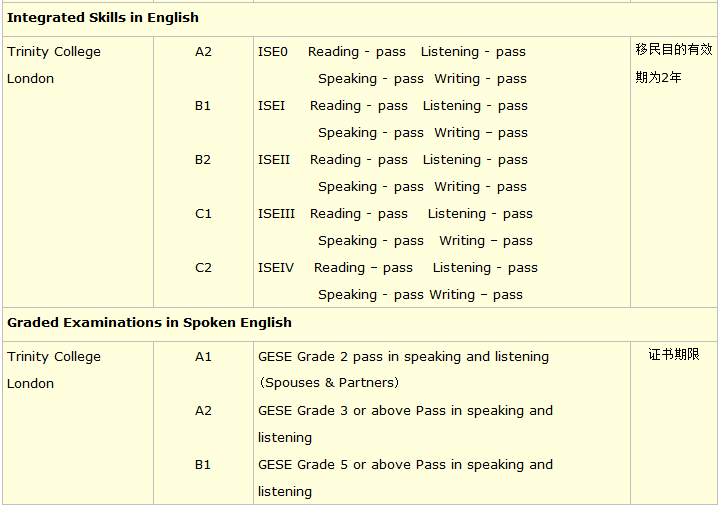720x507 pixels.
Task: Click the GESE Grade 3 or above text
Action: coord(405,411)
